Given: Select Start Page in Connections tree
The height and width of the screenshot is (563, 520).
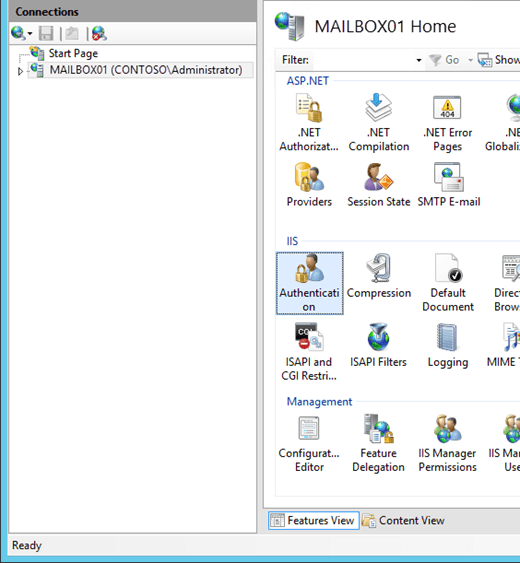Looking at the screenshot, I should point(73,53).
